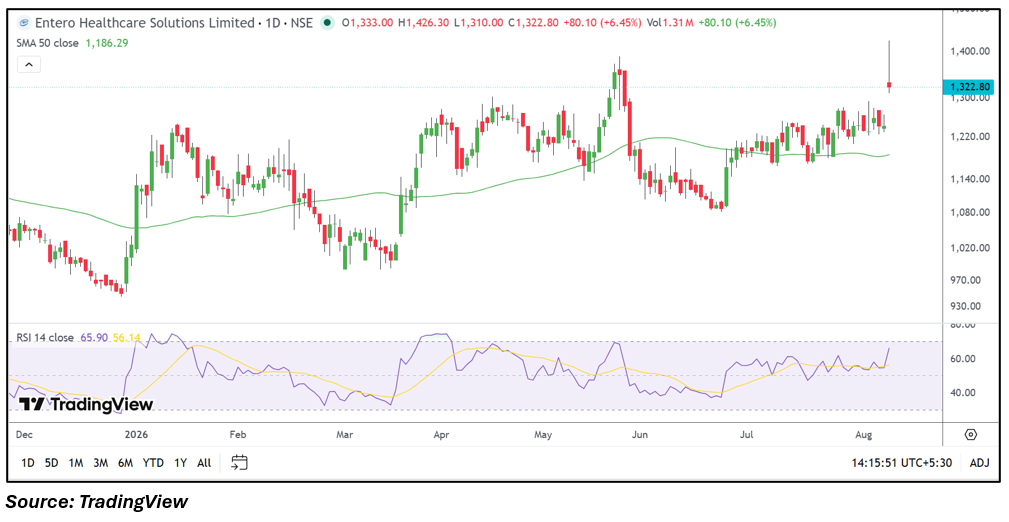Select the 5D time range
Screen dimensions: 1009x522
51,463
